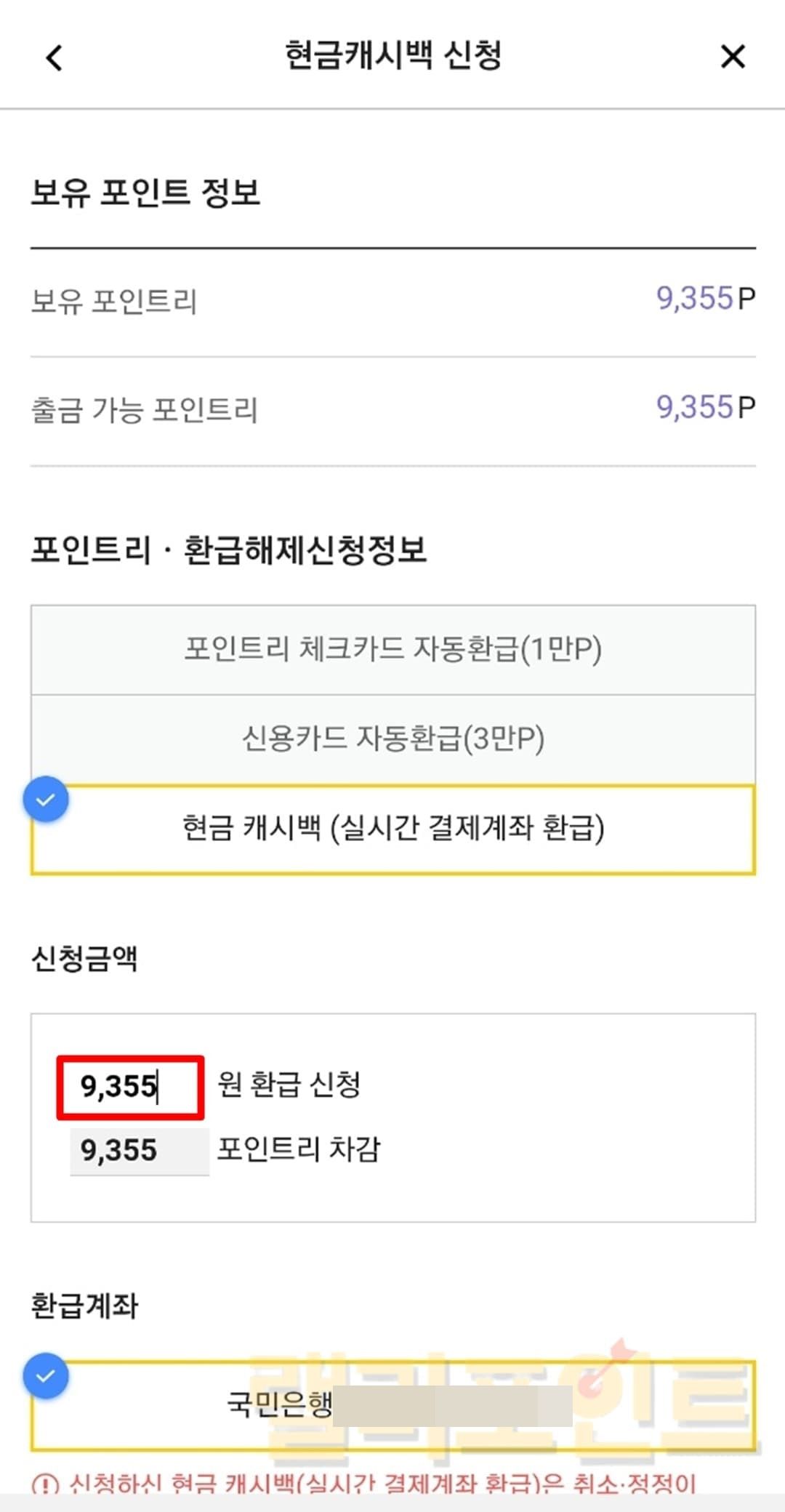
Task: Tap the 보유 포인트리 9,355P value
Action: [705, 299]
